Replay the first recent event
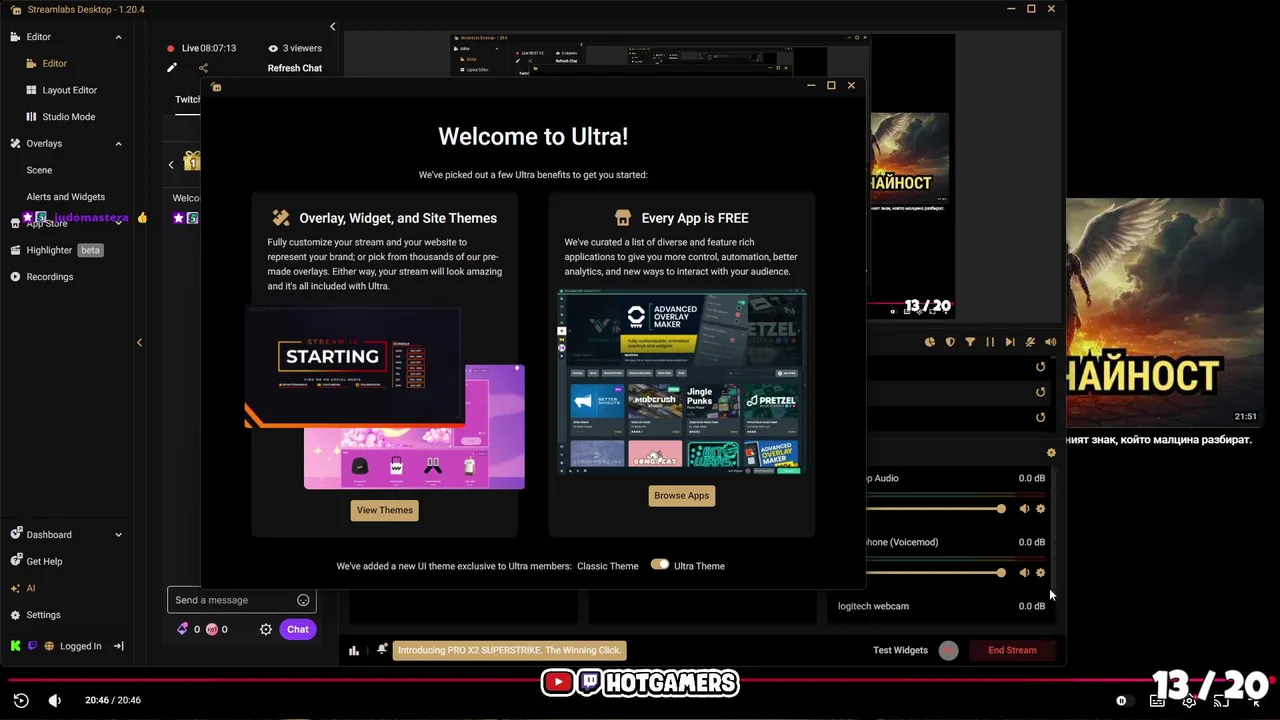This screenshot has height=720, width=1280. (1040, 367)
